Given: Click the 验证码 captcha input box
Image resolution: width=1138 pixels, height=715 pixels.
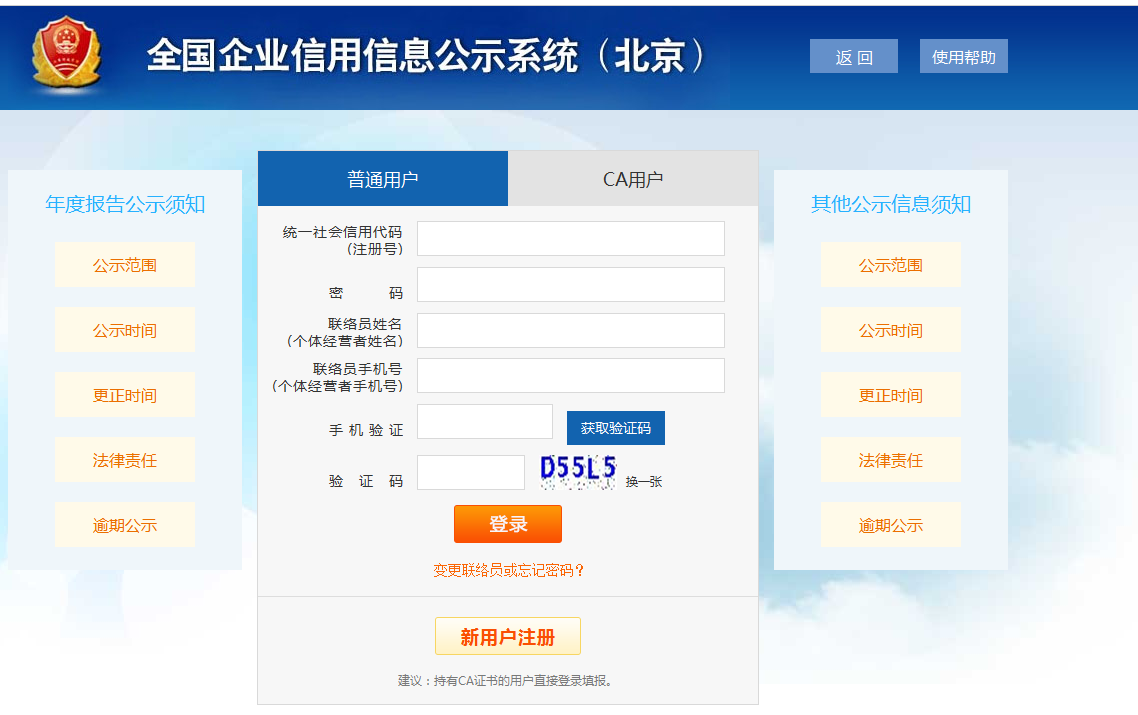Looking at the screenshot, I should (470, 470).
